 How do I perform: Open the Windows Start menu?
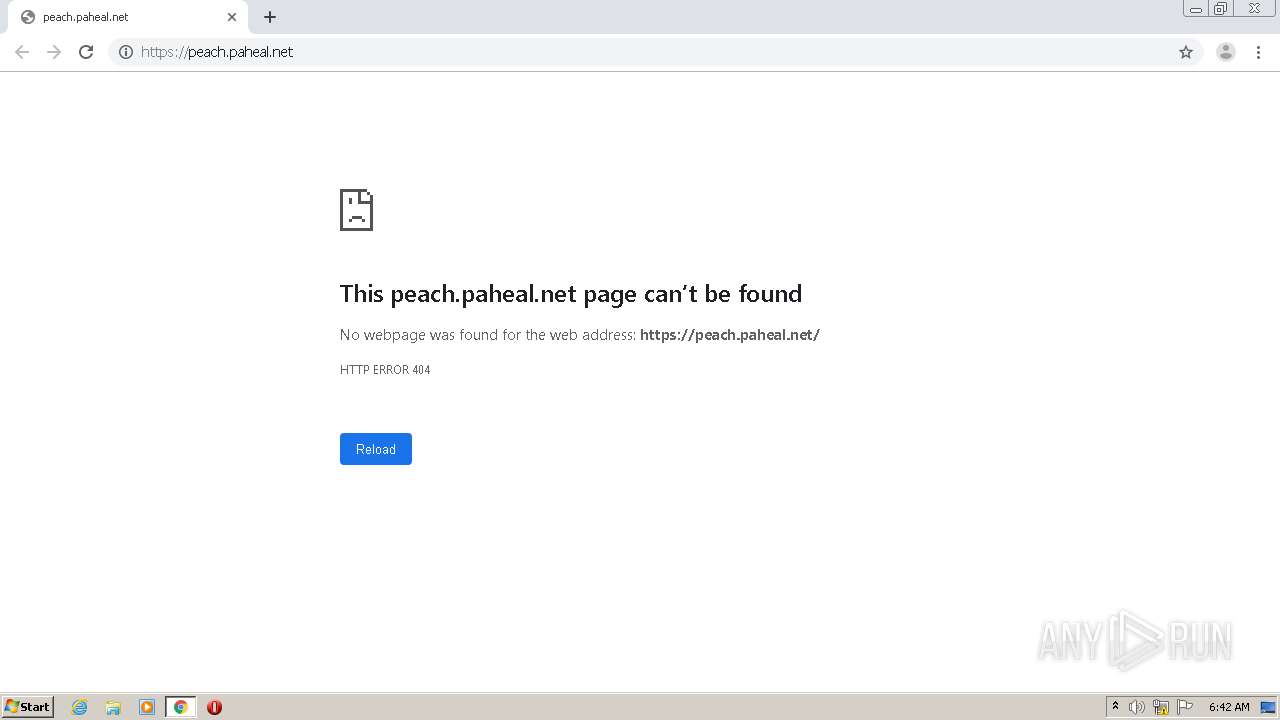tap(28, 707)
